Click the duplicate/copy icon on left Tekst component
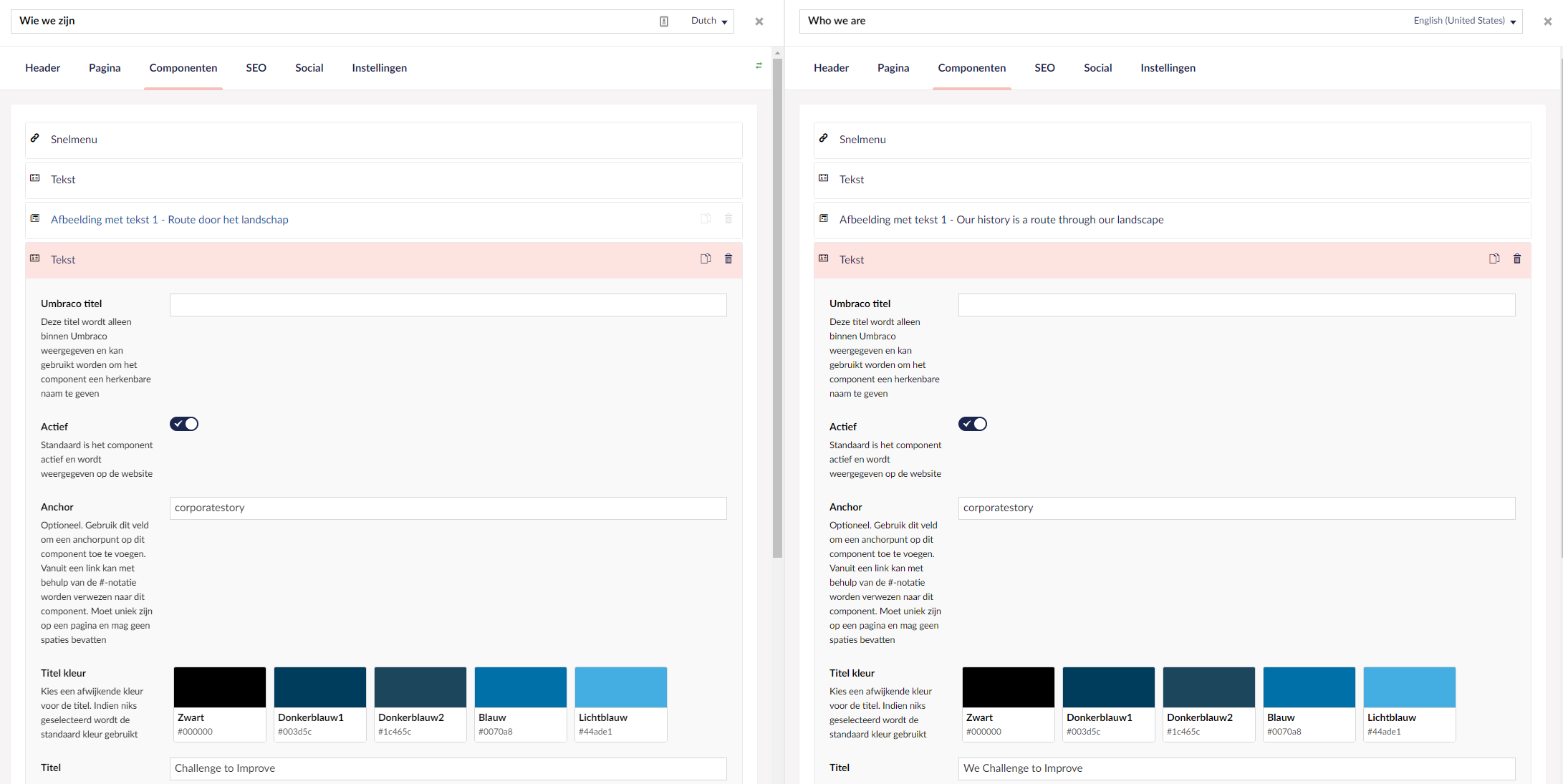The height and width of the screenshot is (784, 1563). (x=706, y=259)
